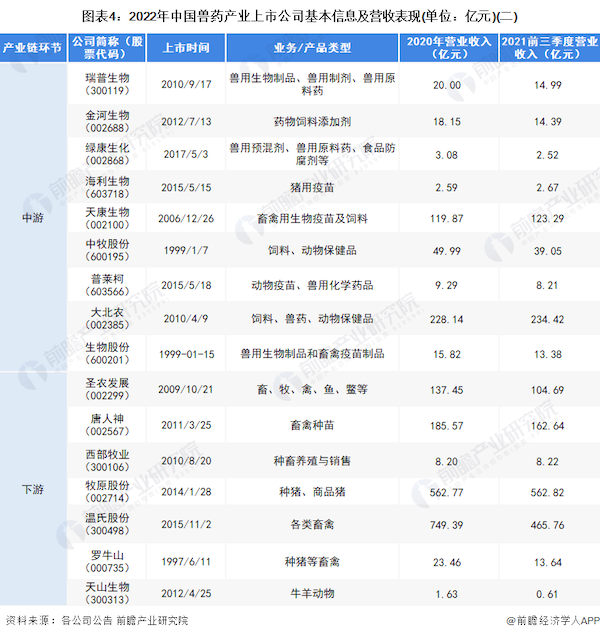600x637 pixels.
Task: Select company 天山生物 (300313)
Action: [x=107, y=593]
